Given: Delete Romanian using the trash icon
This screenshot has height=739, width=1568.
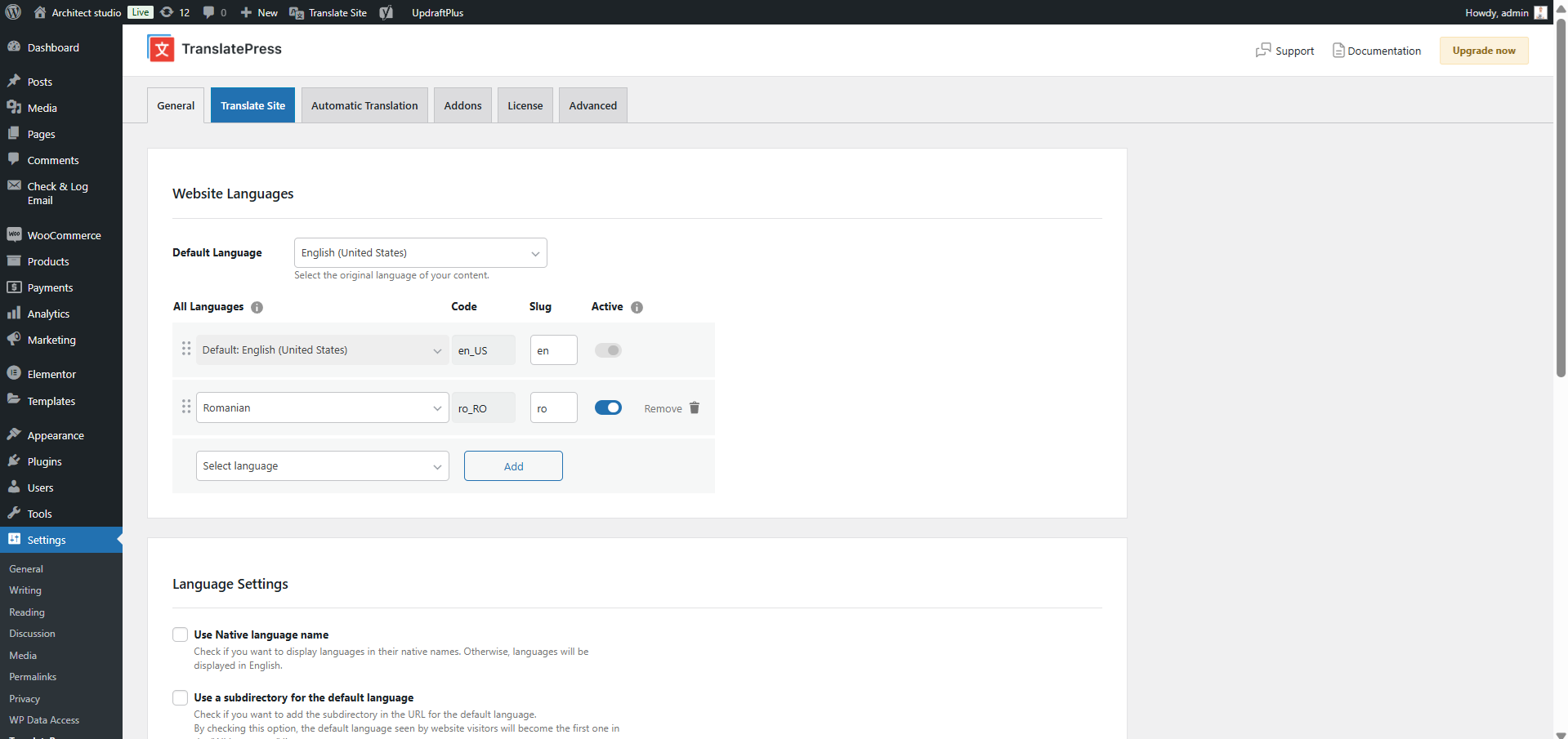Looking at the screenshot, I should coord(694,407).
